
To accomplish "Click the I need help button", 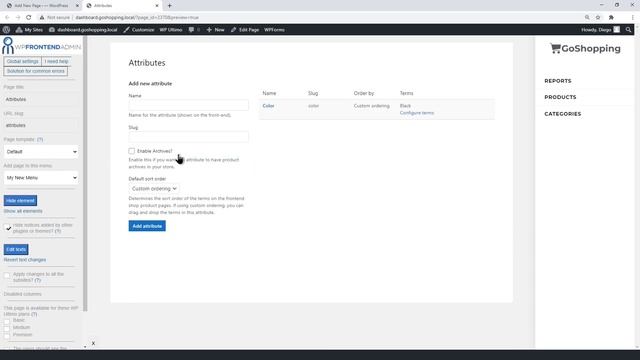I will tap(56, 61).
